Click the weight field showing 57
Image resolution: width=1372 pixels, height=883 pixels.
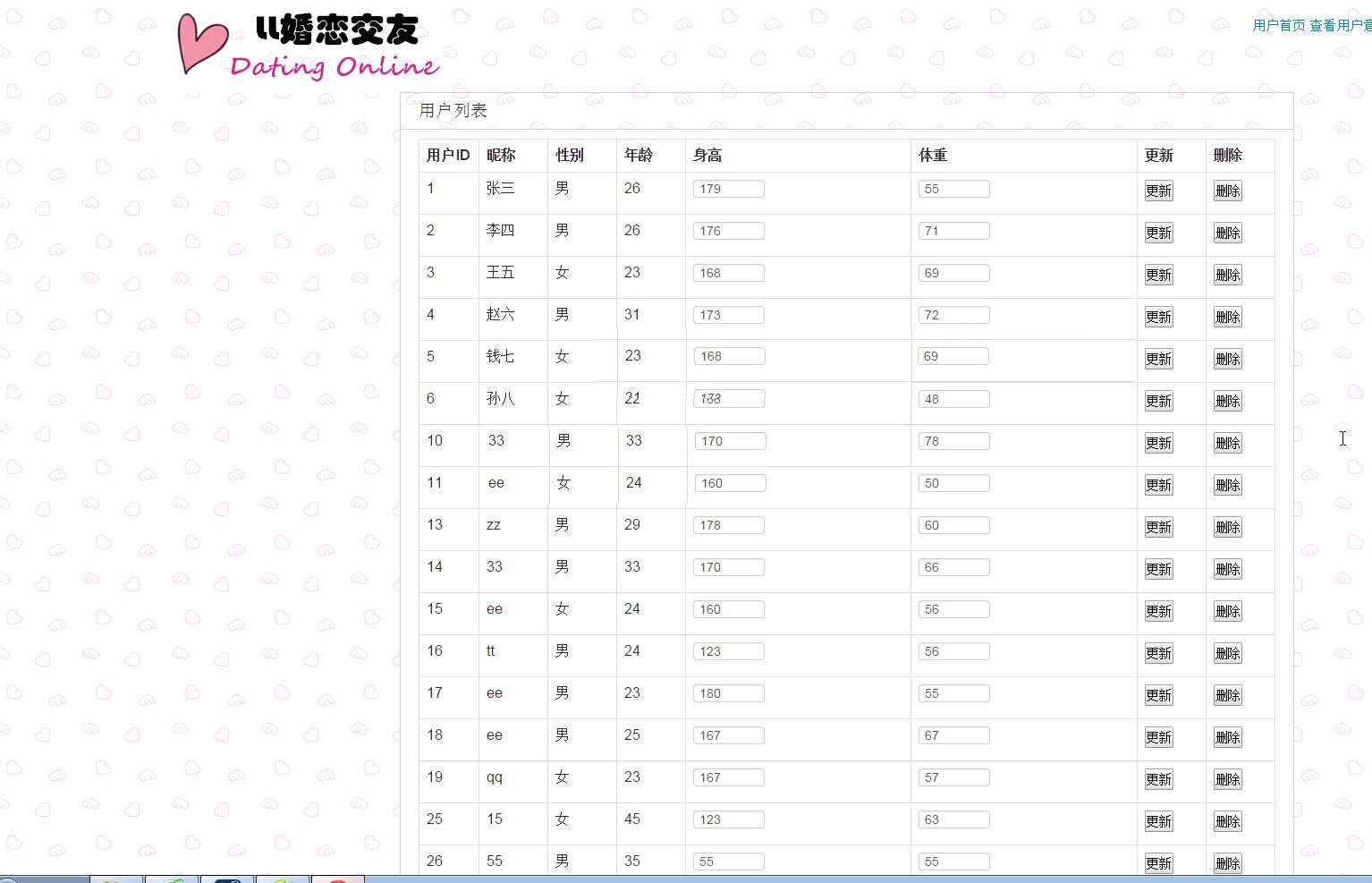pyautogui.click(x=954, y=777)
